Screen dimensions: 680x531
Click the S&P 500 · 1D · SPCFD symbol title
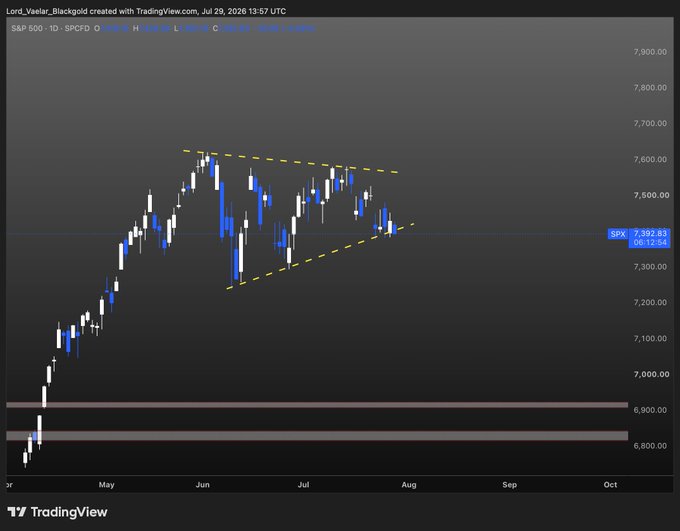(x=50, y=29)
